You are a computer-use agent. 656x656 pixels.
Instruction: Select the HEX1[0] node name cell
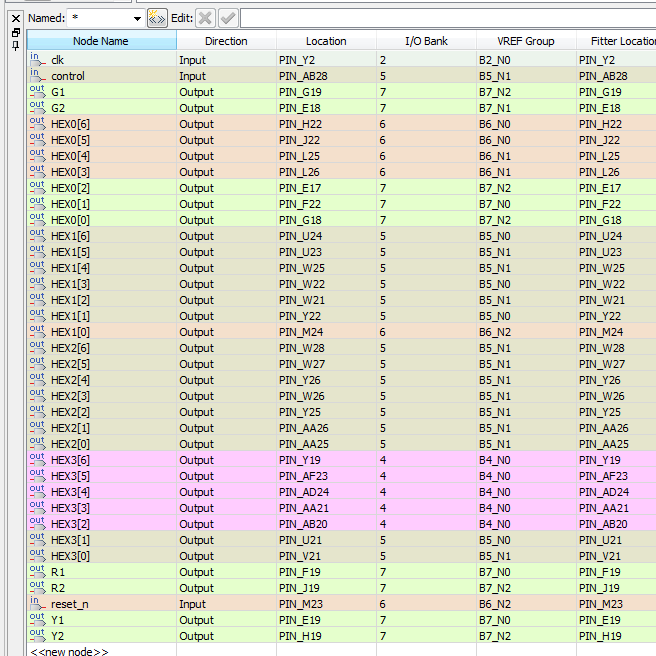pyautogui.click(x=70, y=332)
